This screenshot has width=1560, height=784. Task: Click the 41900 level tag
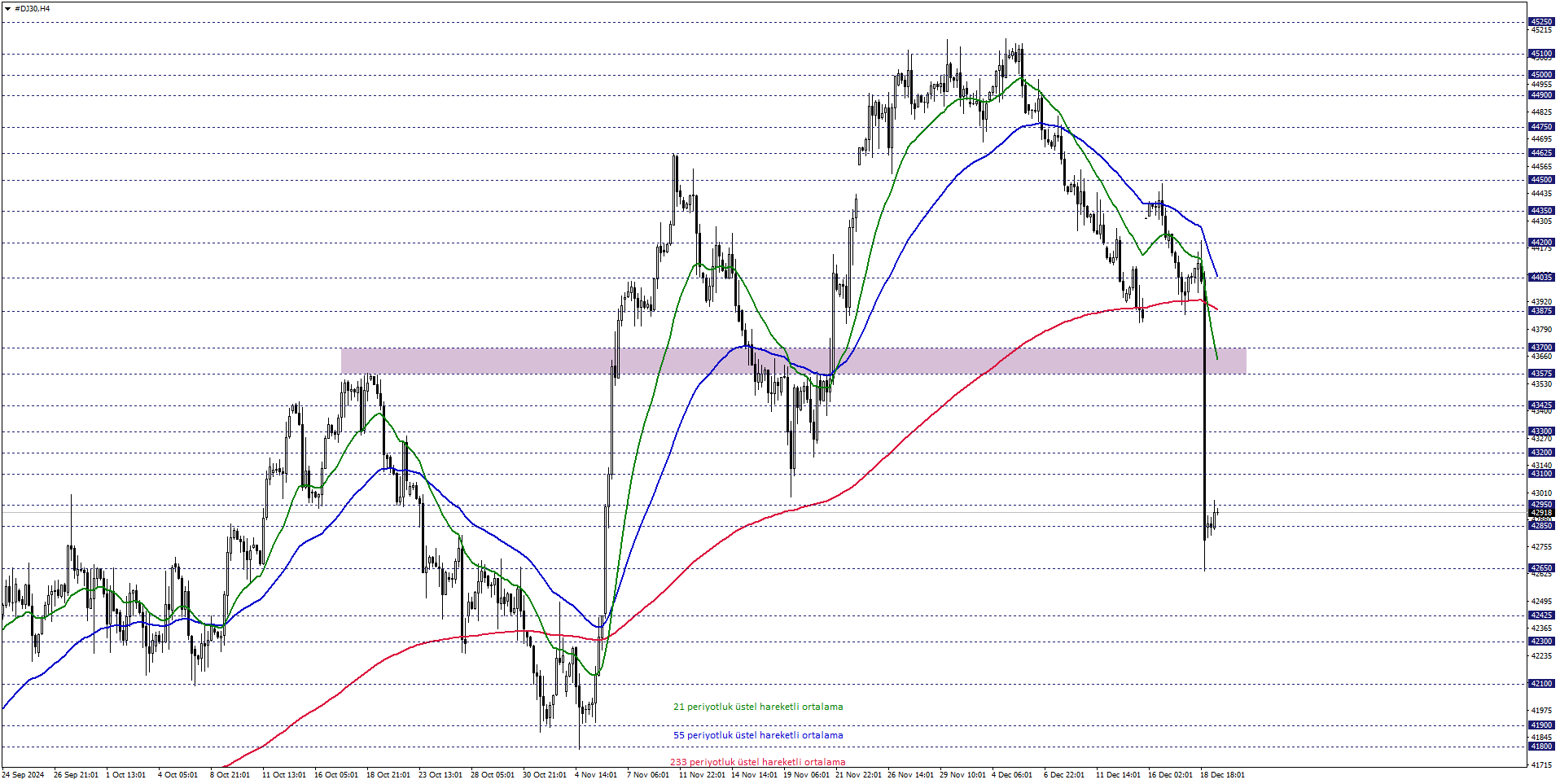pos(1541,725)
